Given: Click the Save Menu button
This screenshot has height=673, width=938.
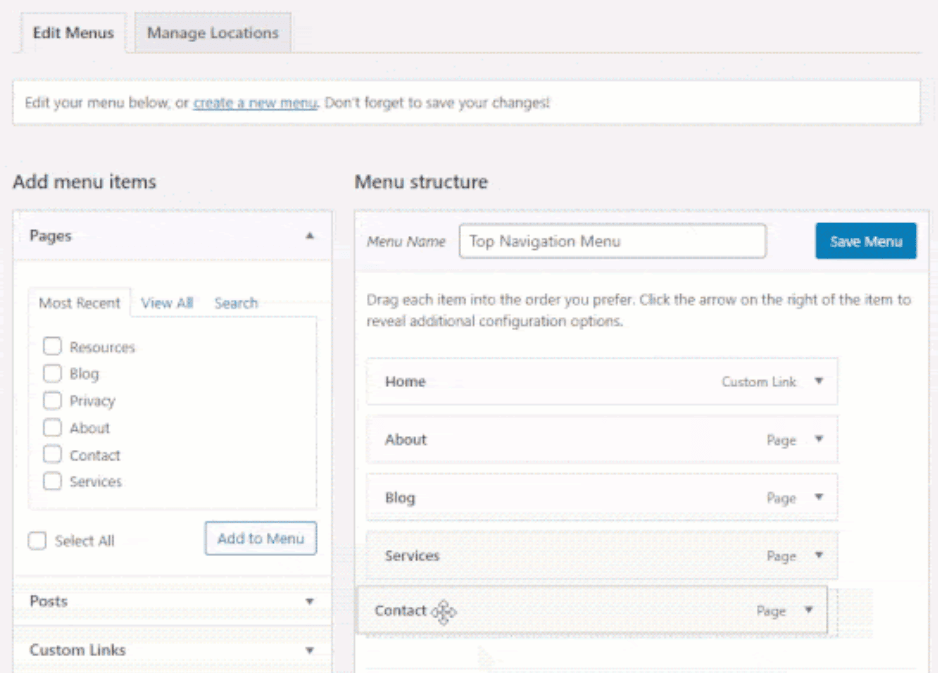Looking at the screenshot, I should (866, 241).
